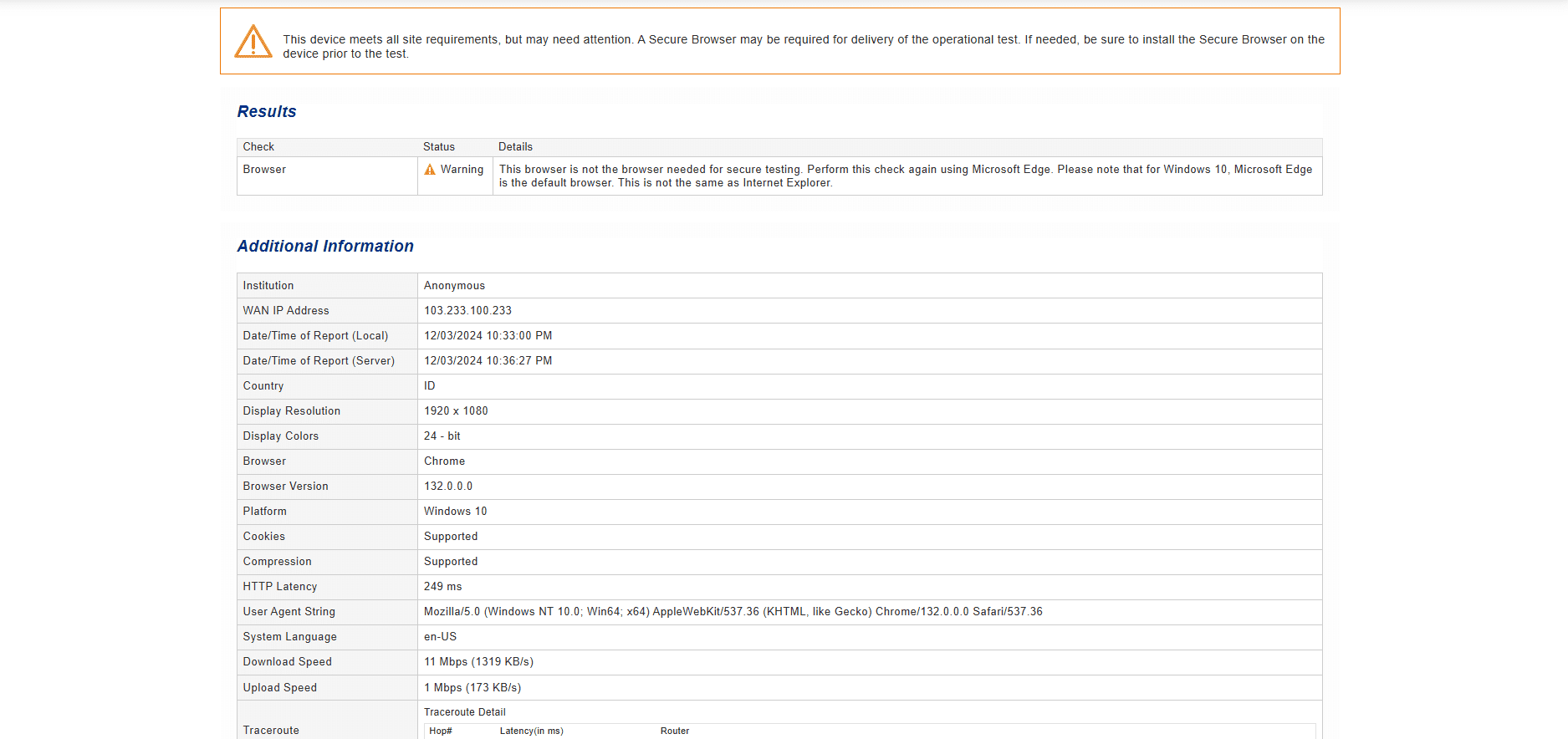Click the User Agent String value
This screenshot has height=739, width=1568.
click(x=733, y=612)
